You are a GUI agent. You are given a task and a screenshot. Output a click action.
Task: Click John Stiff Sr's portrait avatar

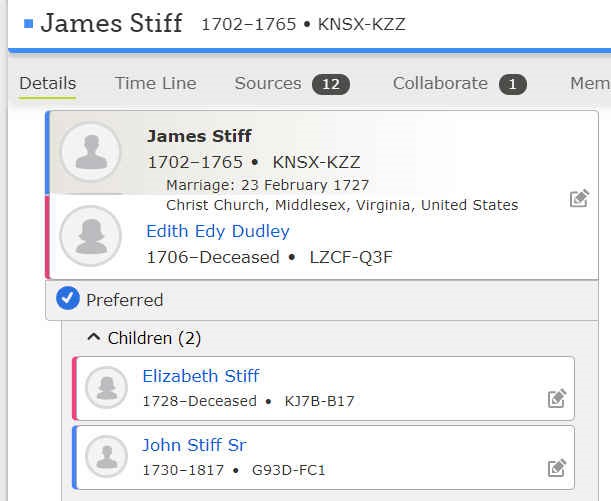106,456
